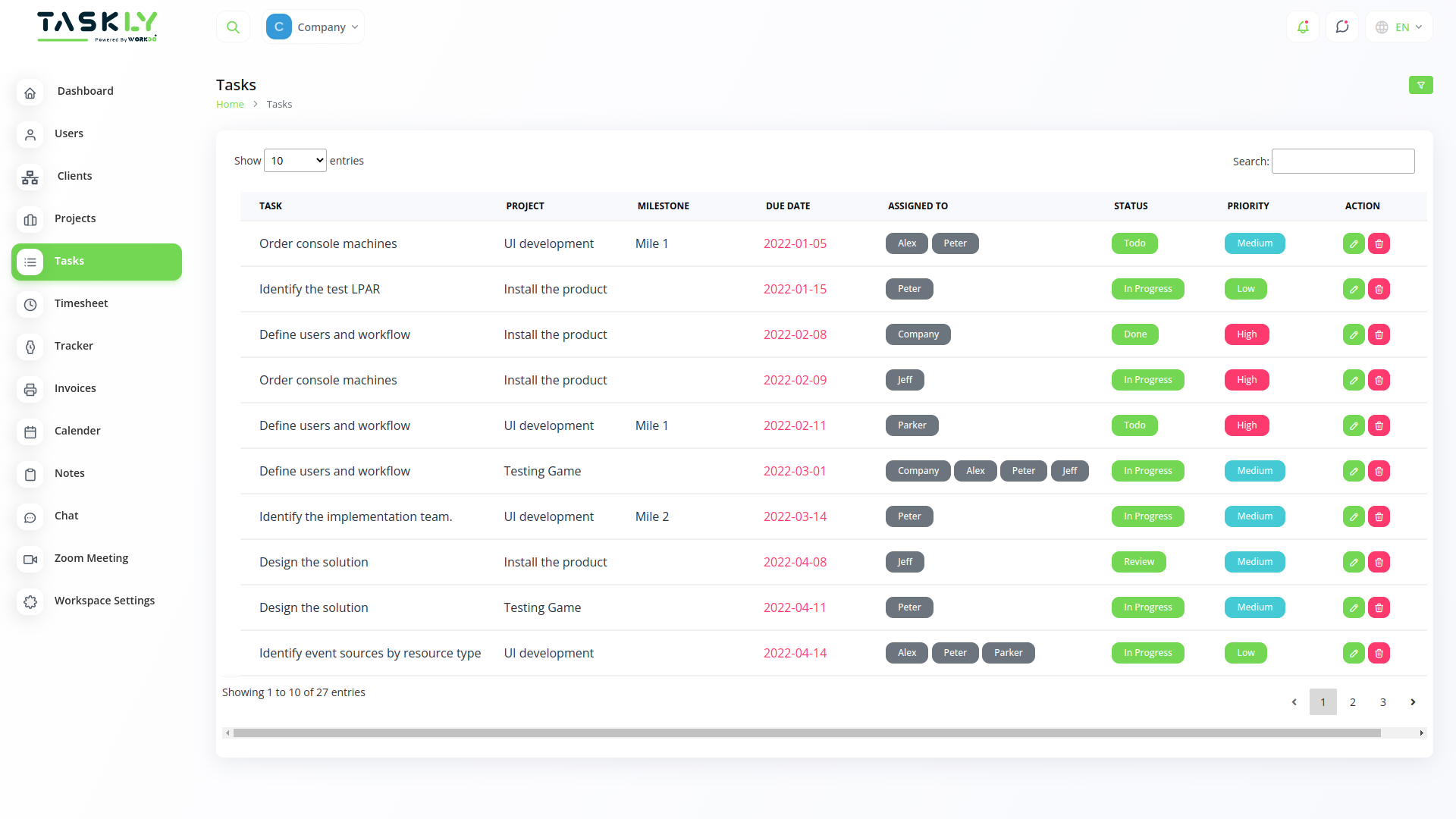Open the filter panel with the green funnel icon
1456x819 pixels.
(1421, 85)
